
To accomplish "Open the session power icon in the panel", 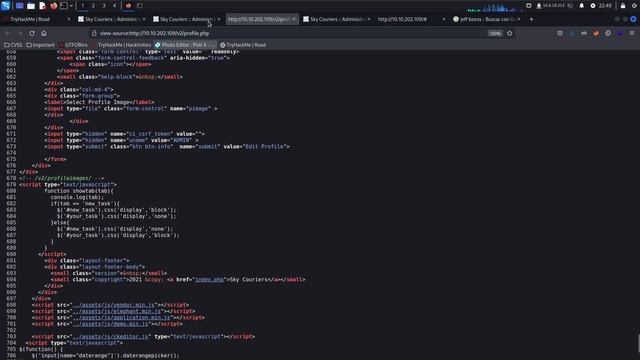I will (635, 6).
